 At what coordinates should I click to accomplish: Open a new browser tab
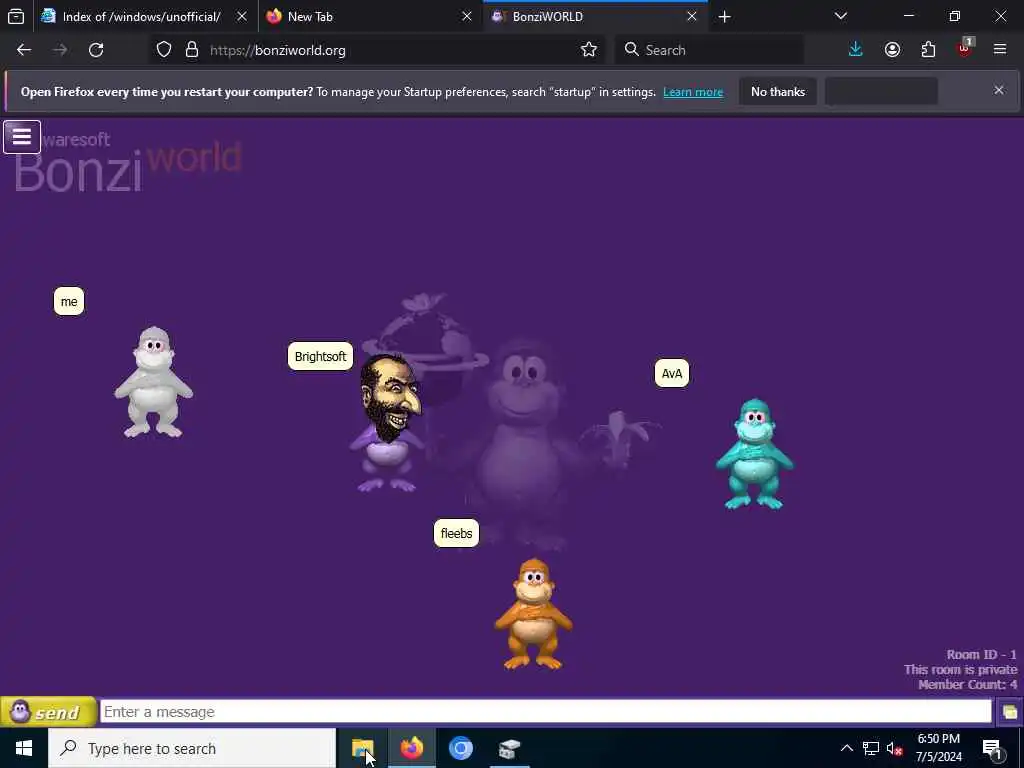coord(724,16)
